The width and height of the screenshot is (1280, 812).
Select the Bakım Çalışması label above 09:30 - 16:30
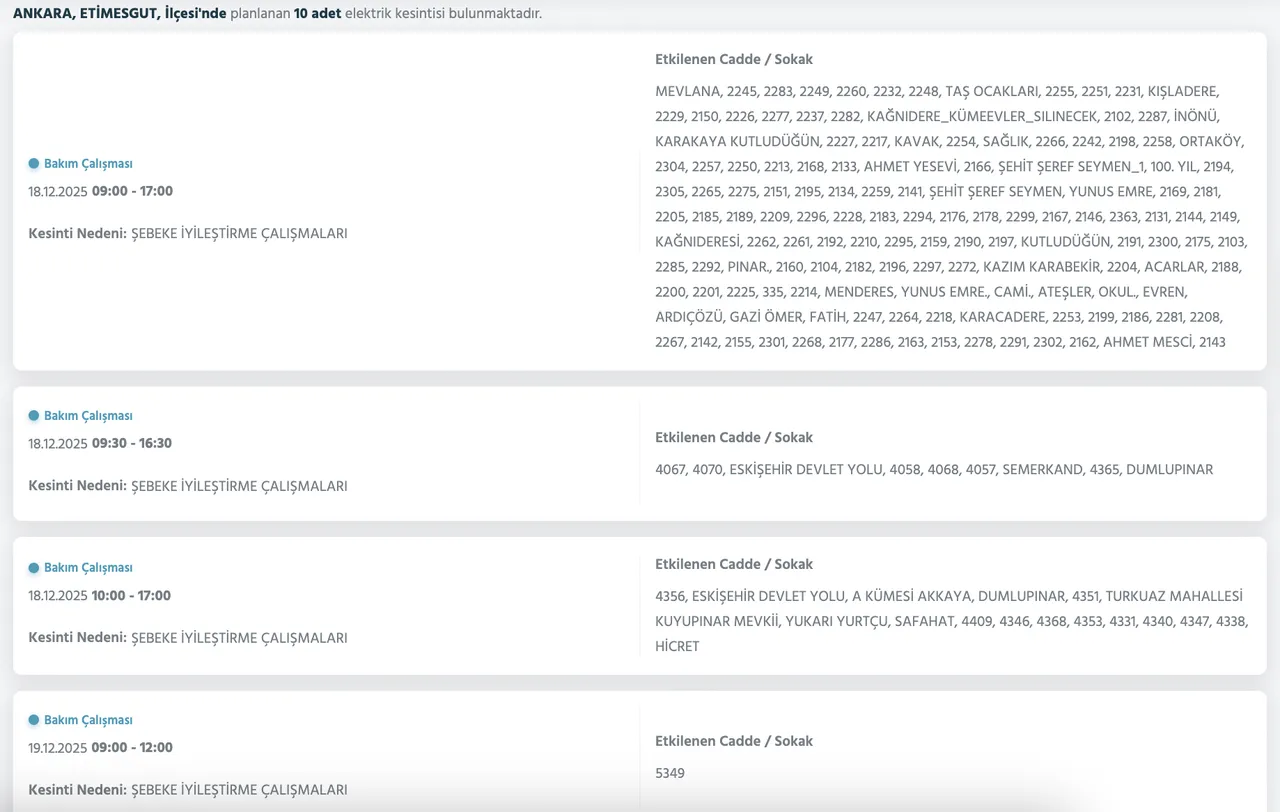tap(88, 416)
